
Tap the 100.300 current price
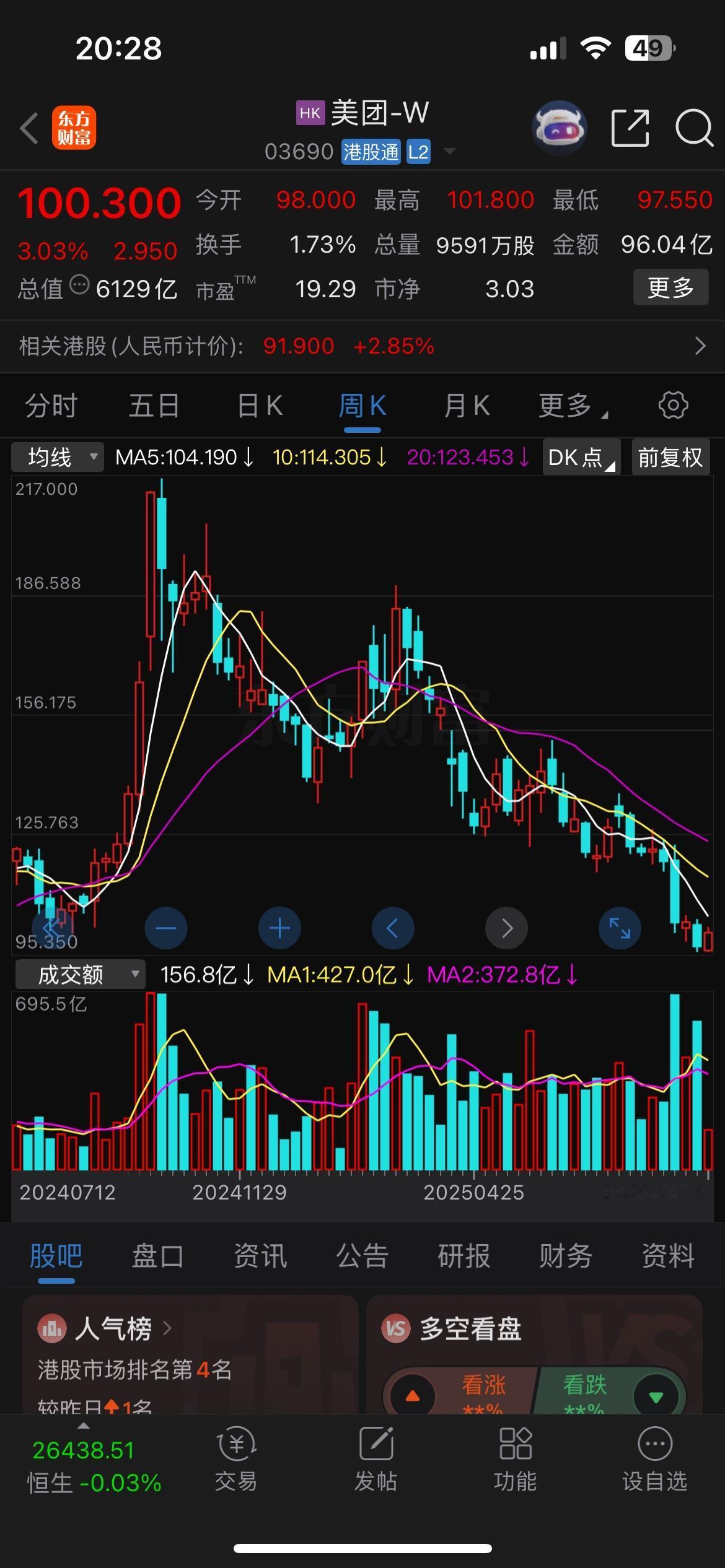coord(99,203)
